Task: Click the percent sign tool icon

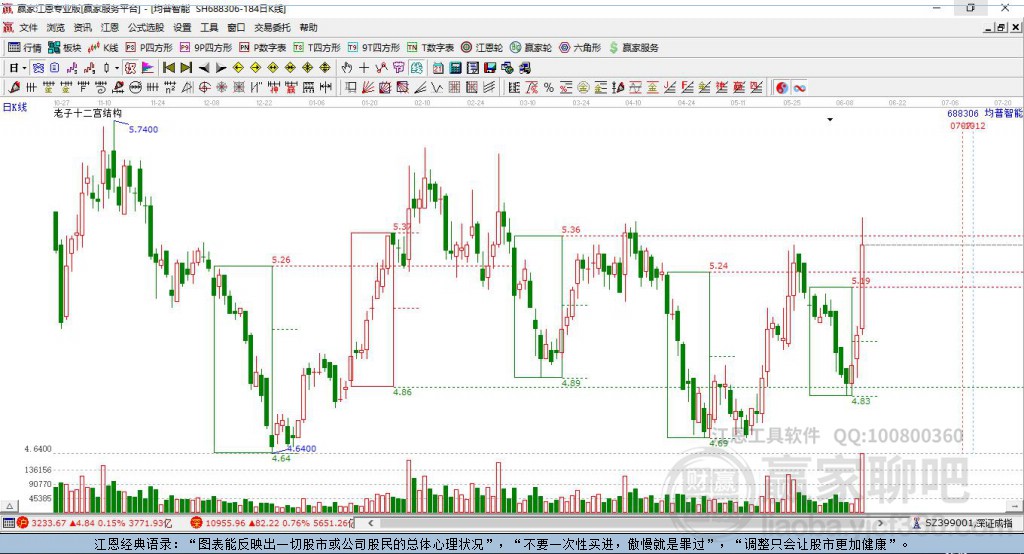Action: pyautogui.click(x=549, y=88)
